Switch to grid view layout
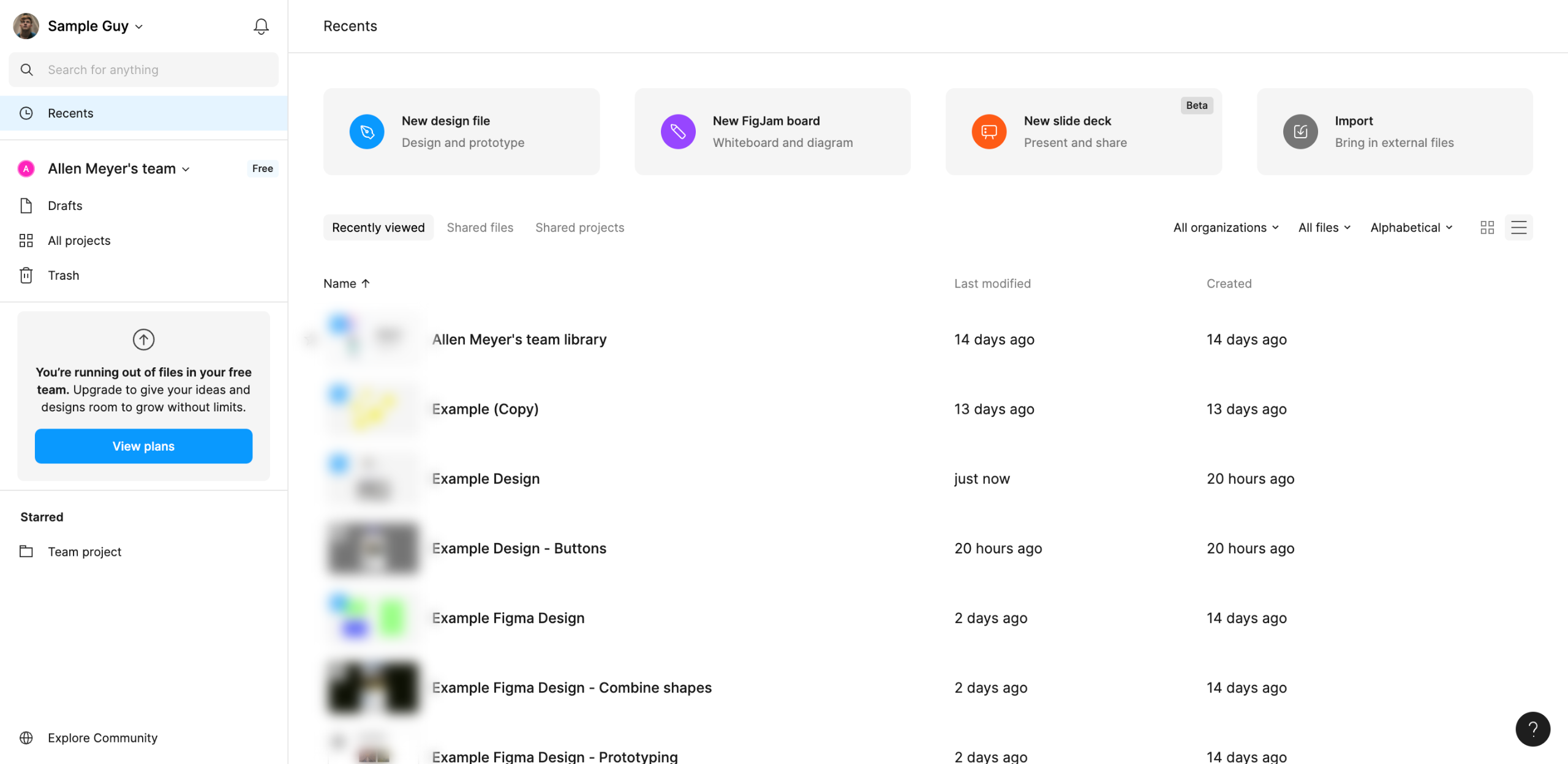Screen dimensions: 1568x764 click(x=1487, y=228)
